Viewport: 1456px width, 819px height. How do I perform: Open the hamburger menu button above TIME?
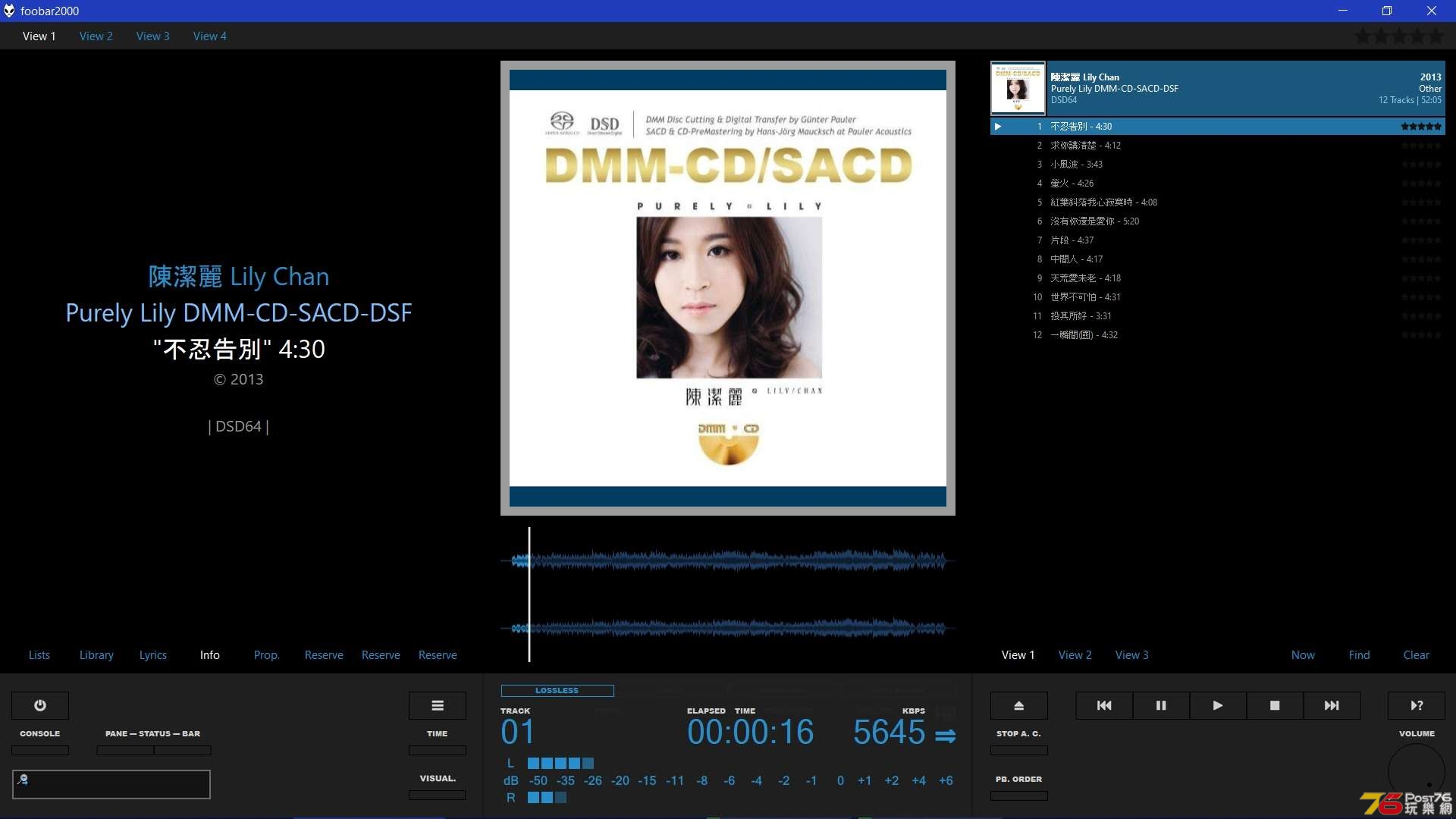pos(438,705)
